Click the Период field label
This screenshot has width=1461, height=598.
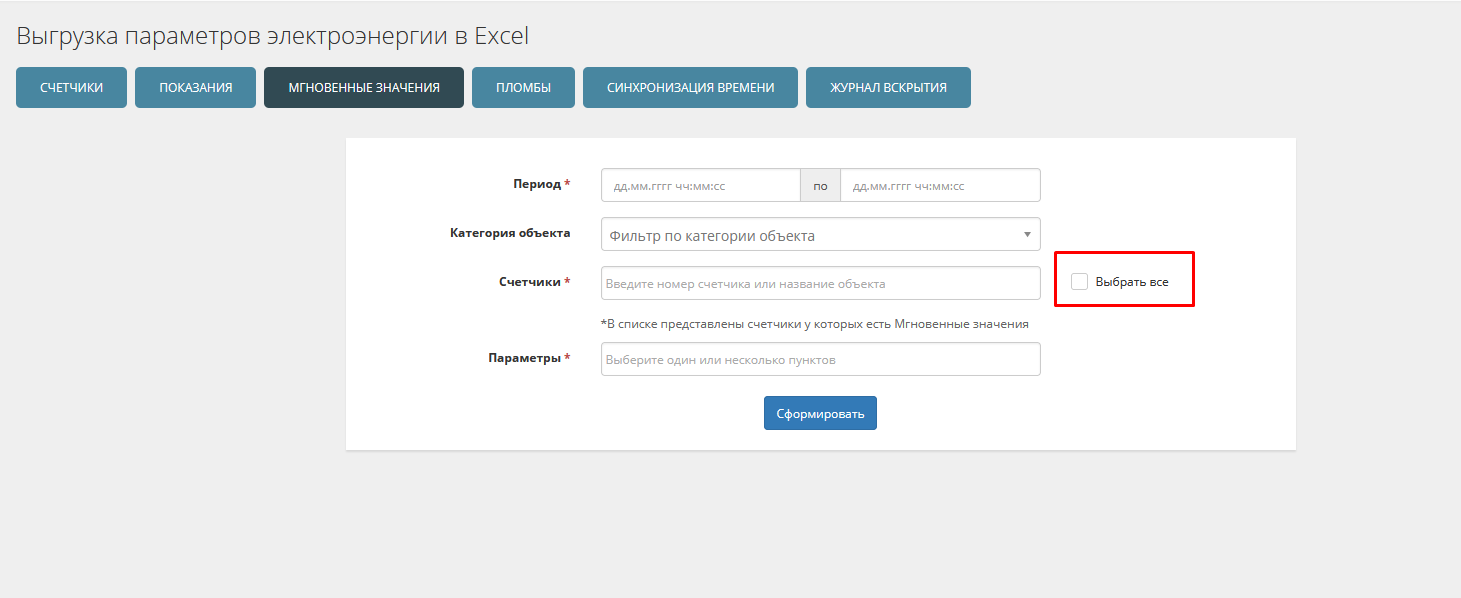(537, 185)
